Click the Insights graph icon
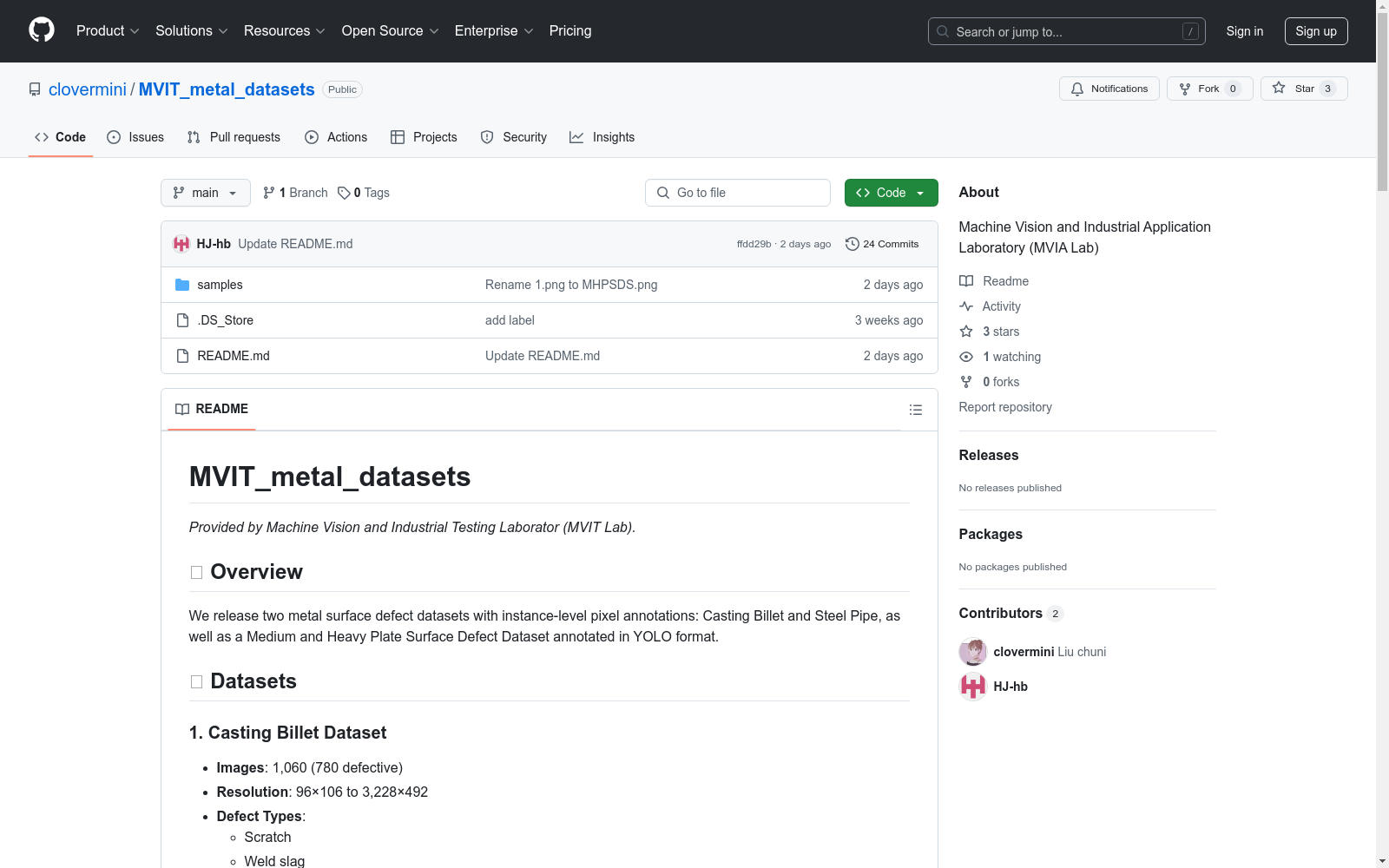Screen dimensions: 1389x868 point(576,137)
